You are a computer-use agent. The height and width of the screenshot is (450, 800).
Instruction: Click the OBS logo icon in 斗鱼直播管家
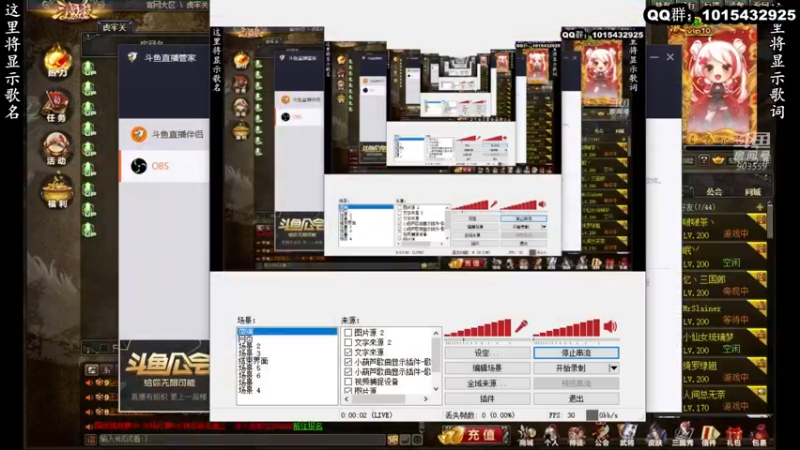[x=138, y=166]
